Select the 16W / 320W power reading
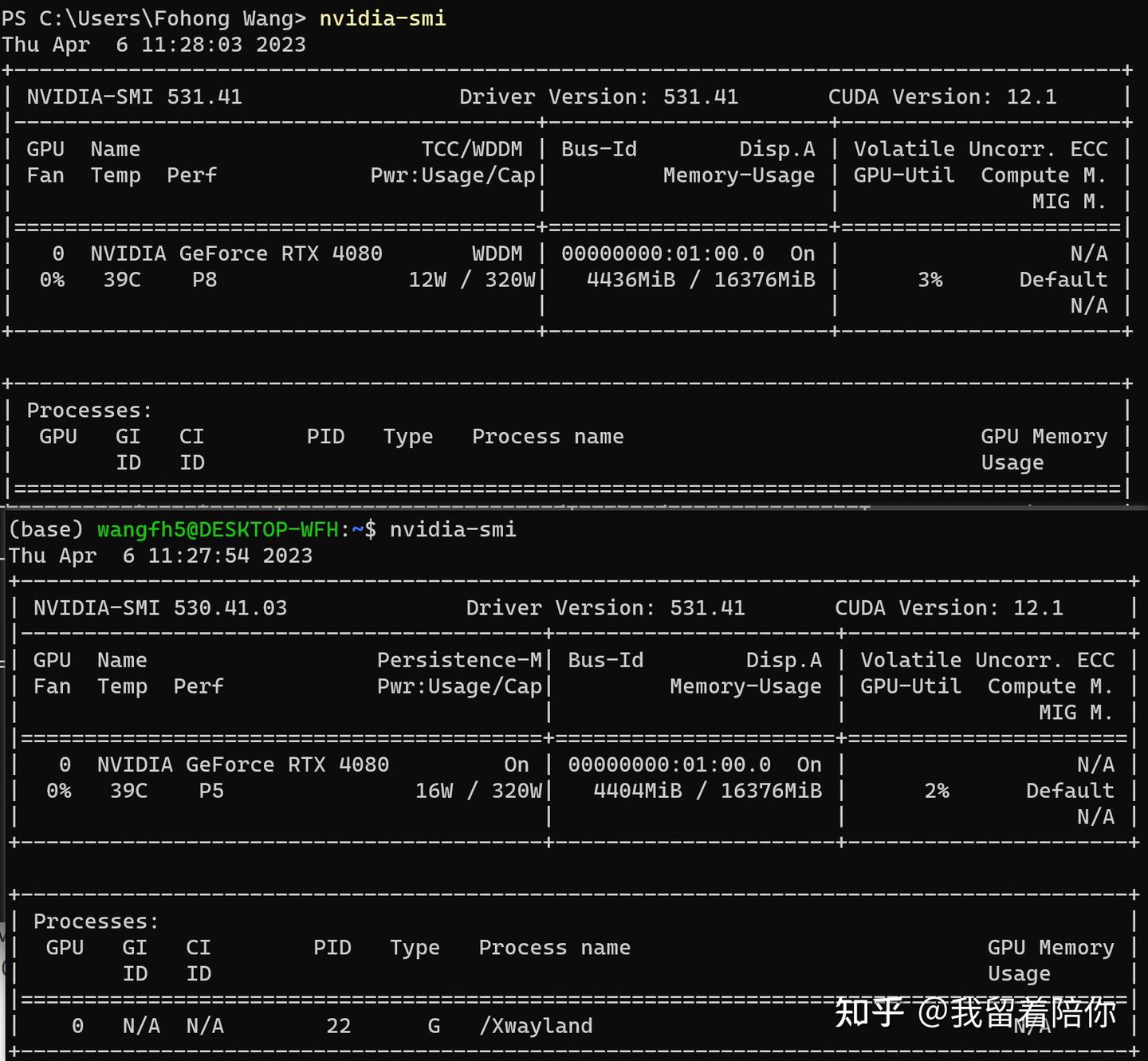 pos(480,790)
